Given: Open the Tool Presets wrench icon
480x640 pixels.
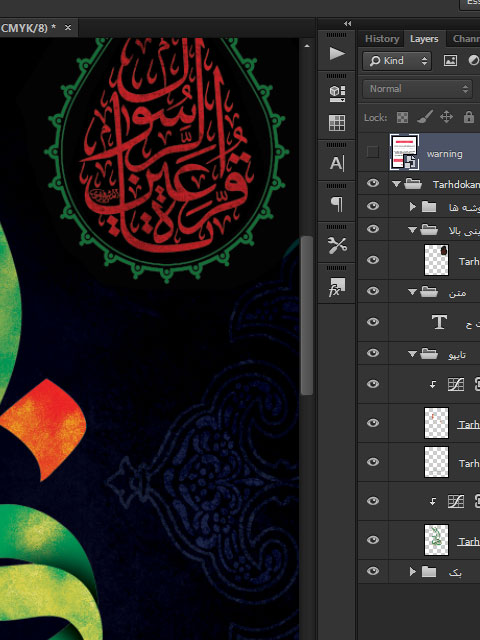Looking at the screenshot, I should pos(337,245).
